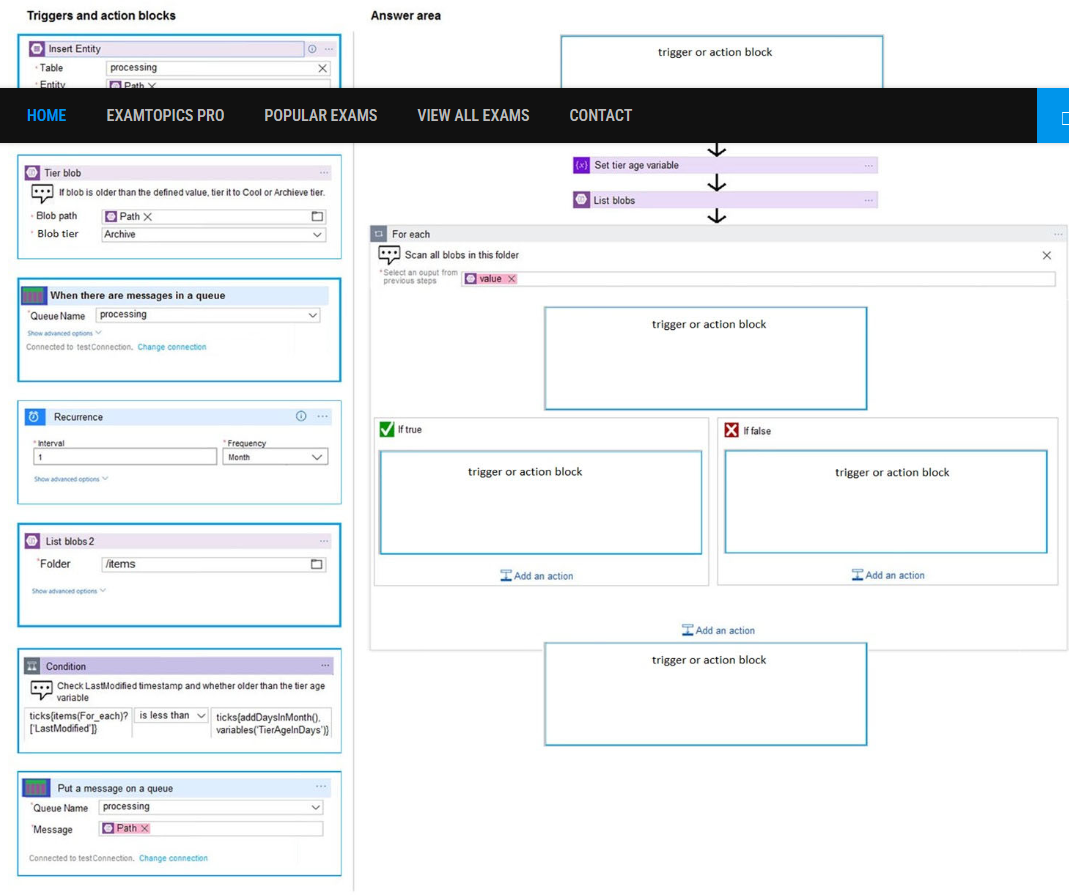This screenshot has width=1069, height=896.
Task: Click the List blobs 2 icon
Action: (x=32, y=541)
